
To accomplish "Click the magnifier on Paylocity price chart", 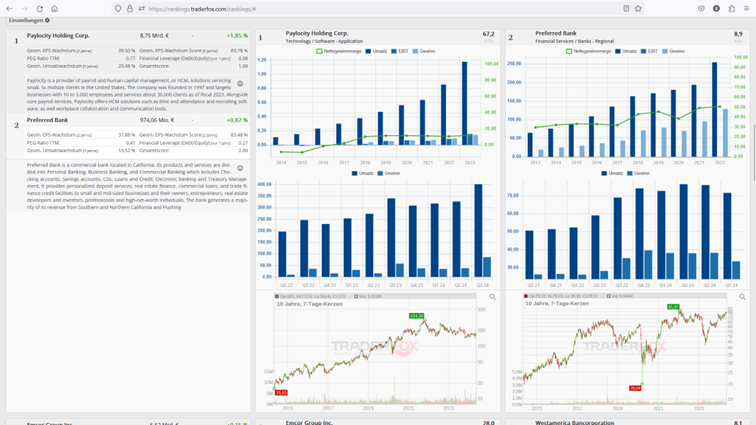I will [492, 297].
